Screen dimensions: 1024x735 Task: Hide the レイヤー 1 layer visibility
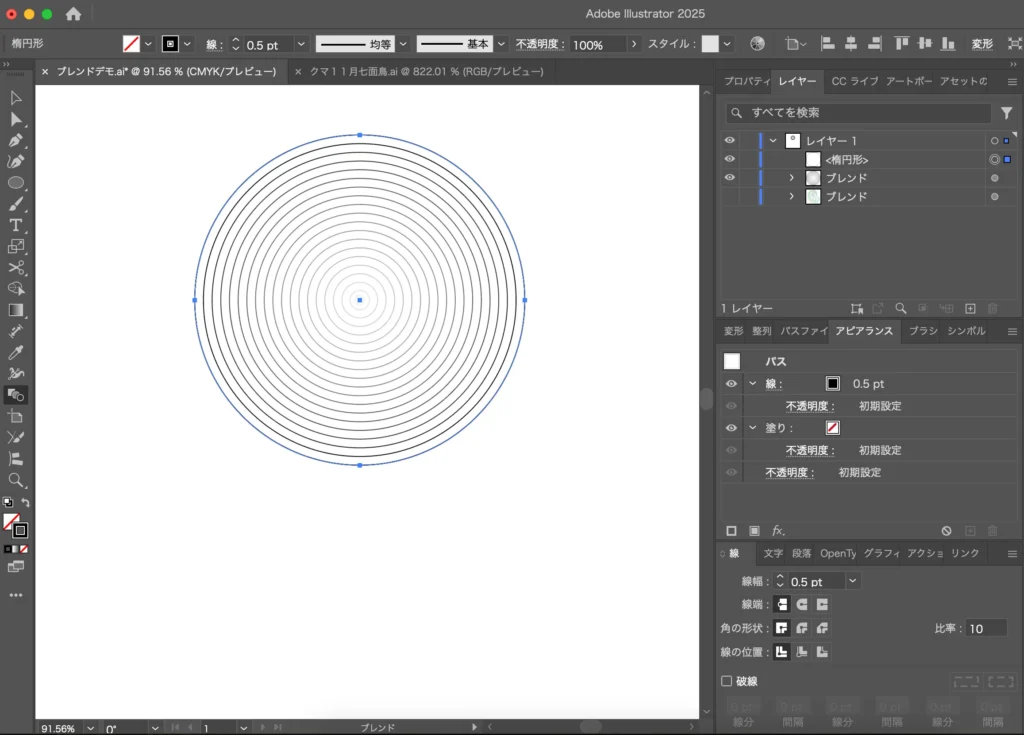point(729,141)
